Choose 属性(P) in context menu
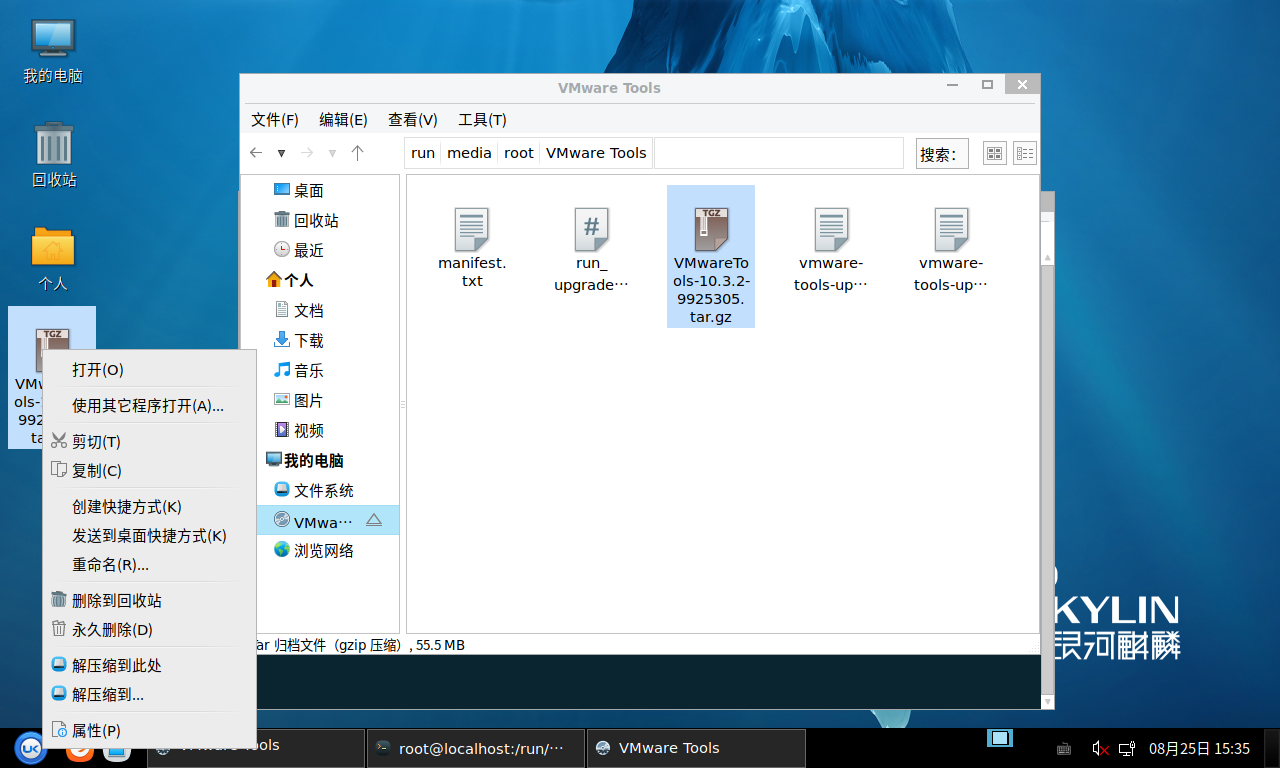 coord(149,731)
